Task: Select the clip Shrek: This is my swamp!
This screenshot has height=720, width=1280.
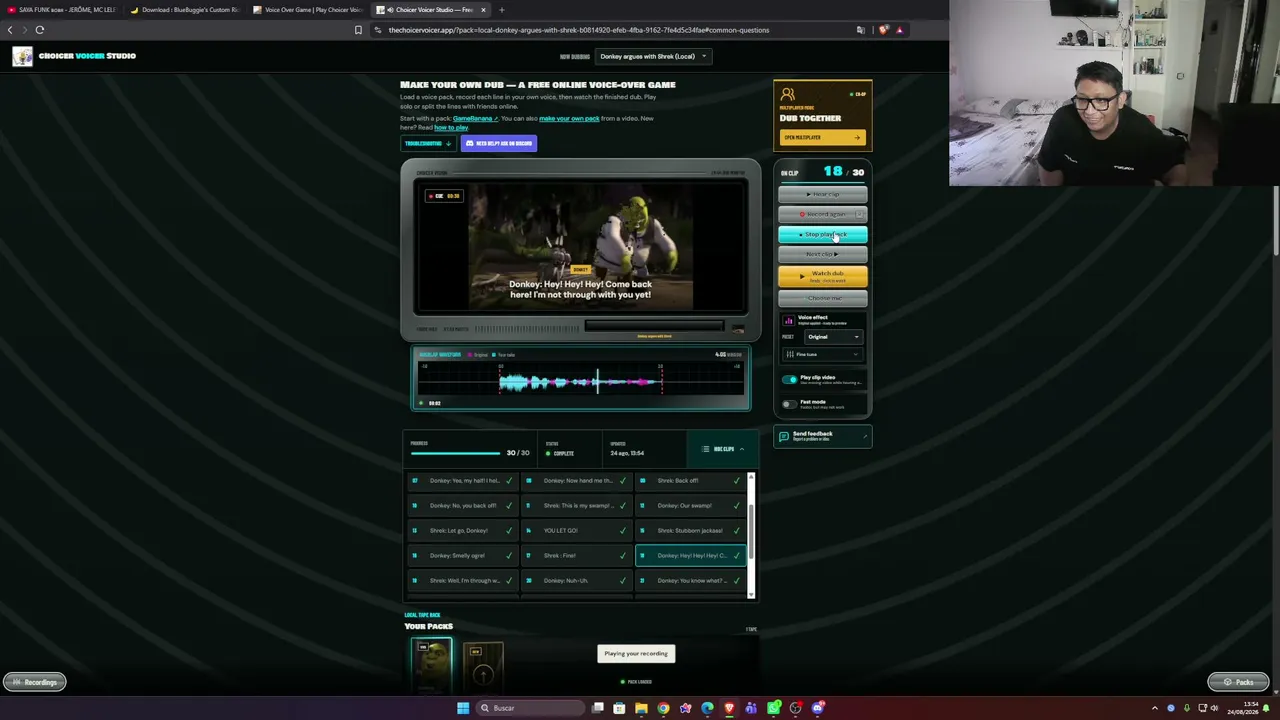Action: [x=576, y=506]
